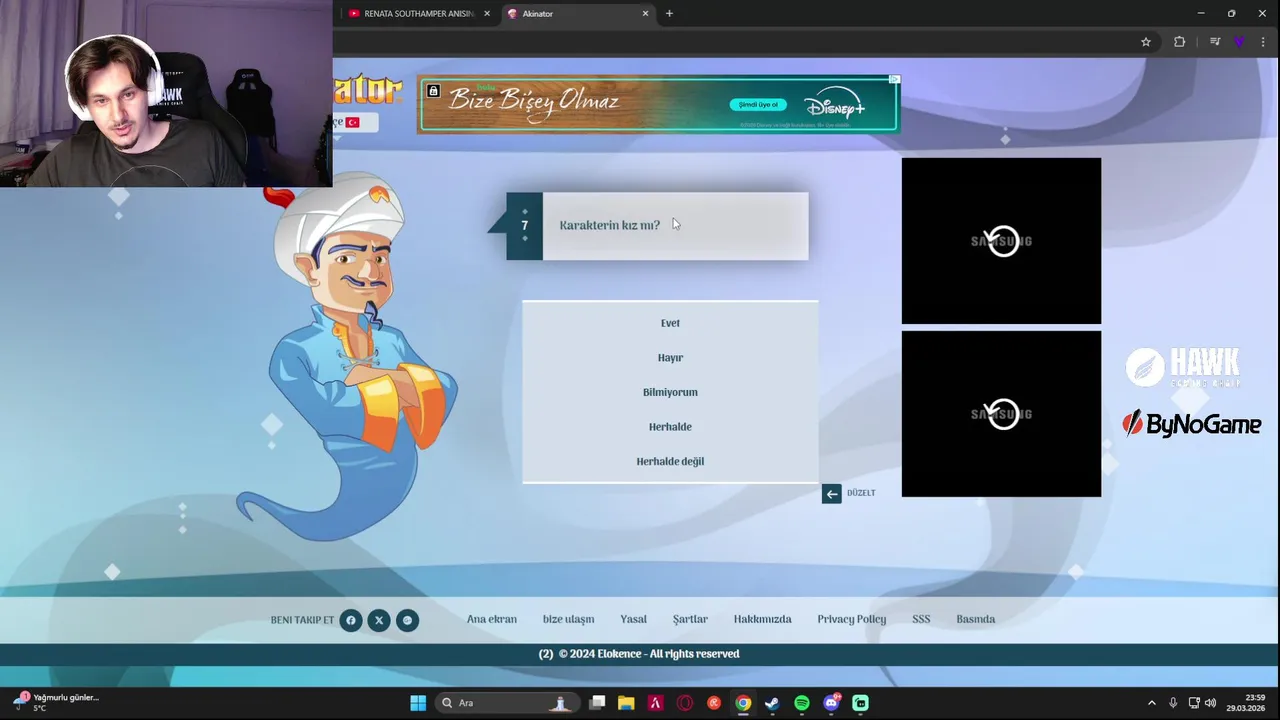Pick the Herhalde değil answer
Image resolution: width=1280 pixels, height=720 pixels.
pyautogui.click(x=670, y=461)
